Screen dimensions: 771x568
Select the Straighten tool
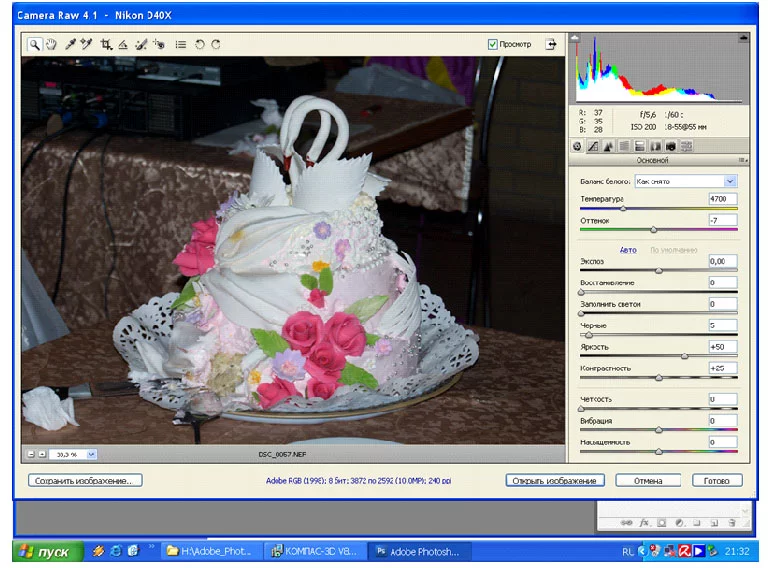[123, 45]
